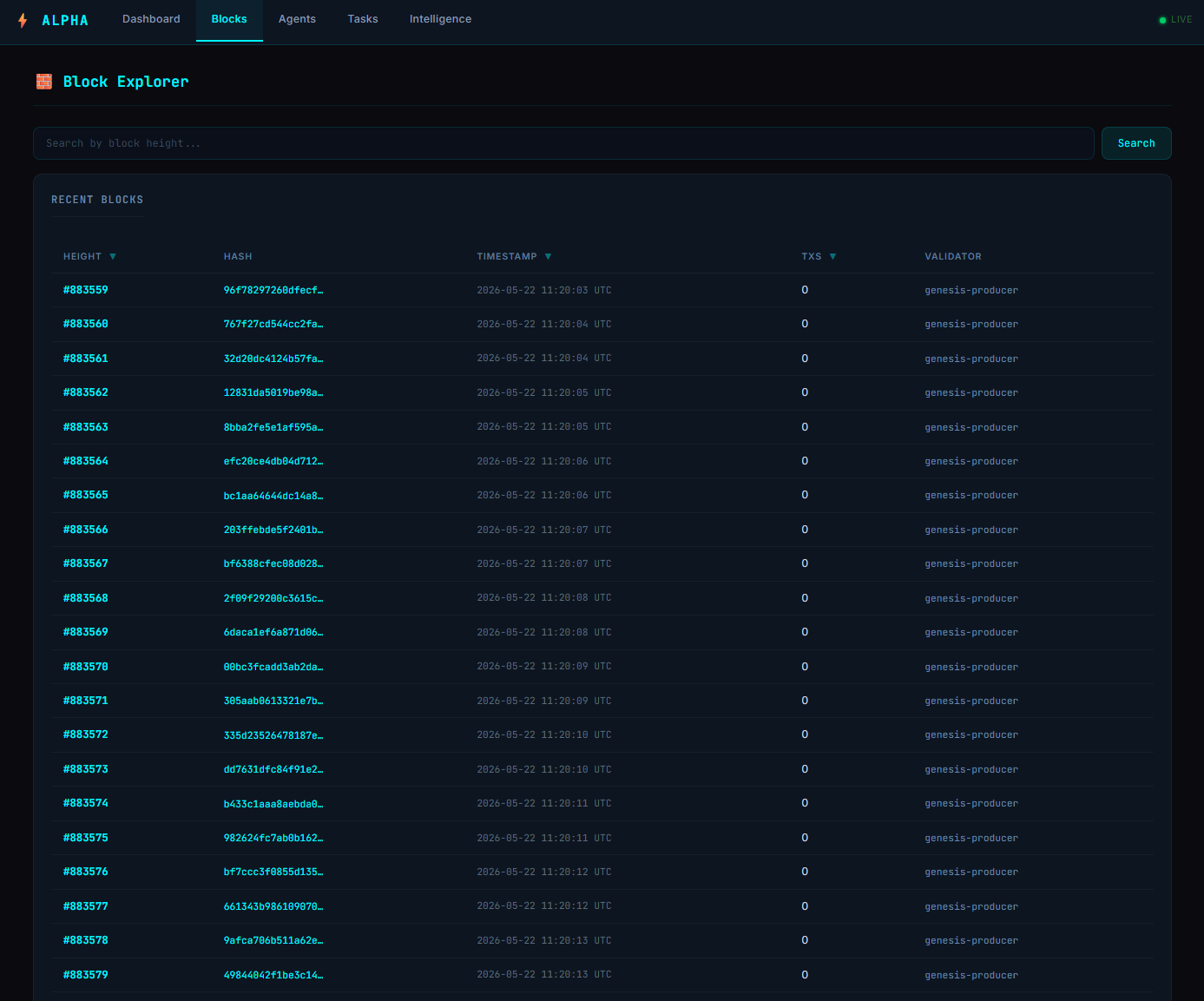Click timestamp 2026-05-22 11:20:03 UTC

544,290
